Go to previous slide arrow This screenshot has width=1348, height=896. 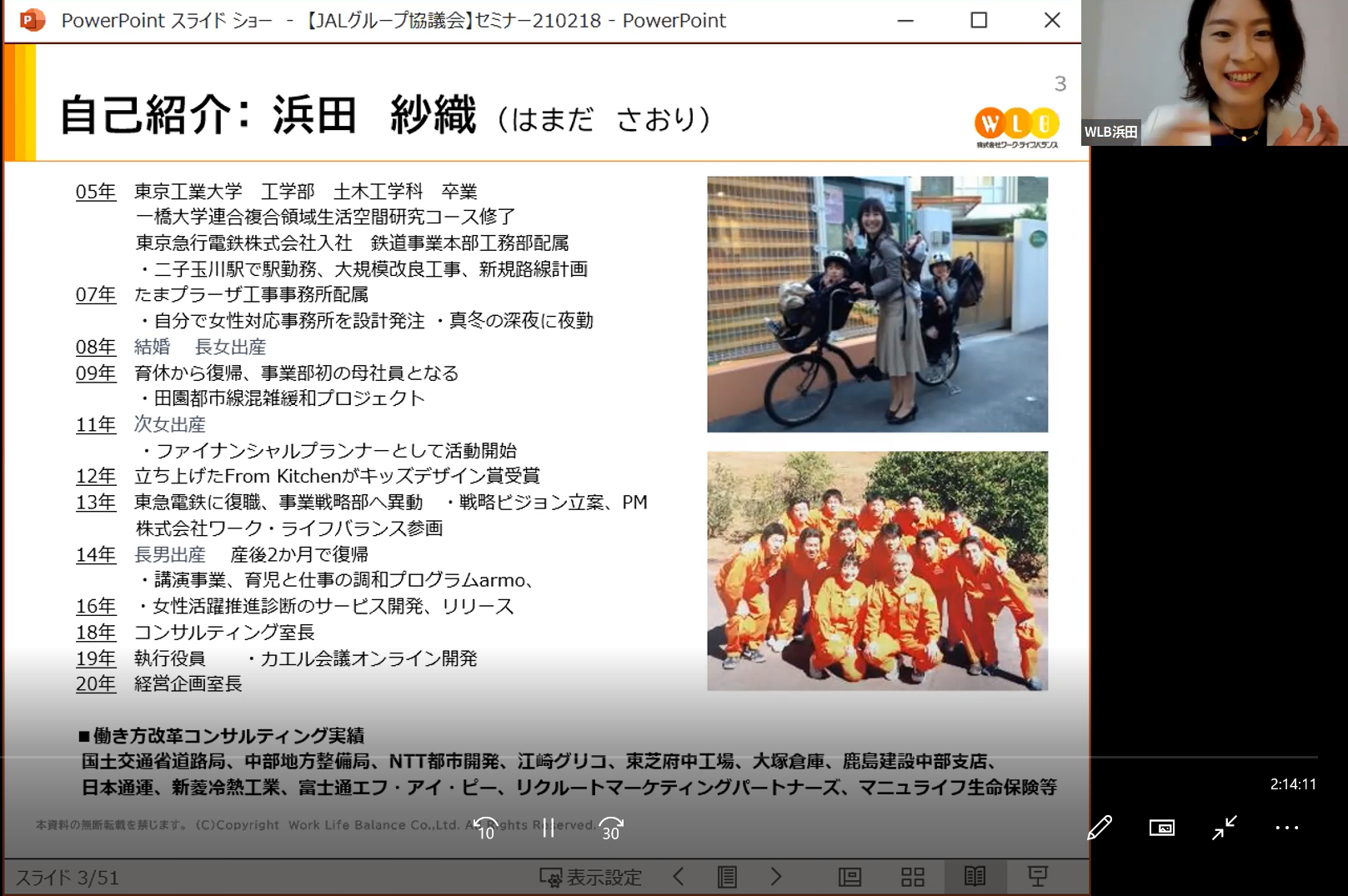[x=679, y=876]
